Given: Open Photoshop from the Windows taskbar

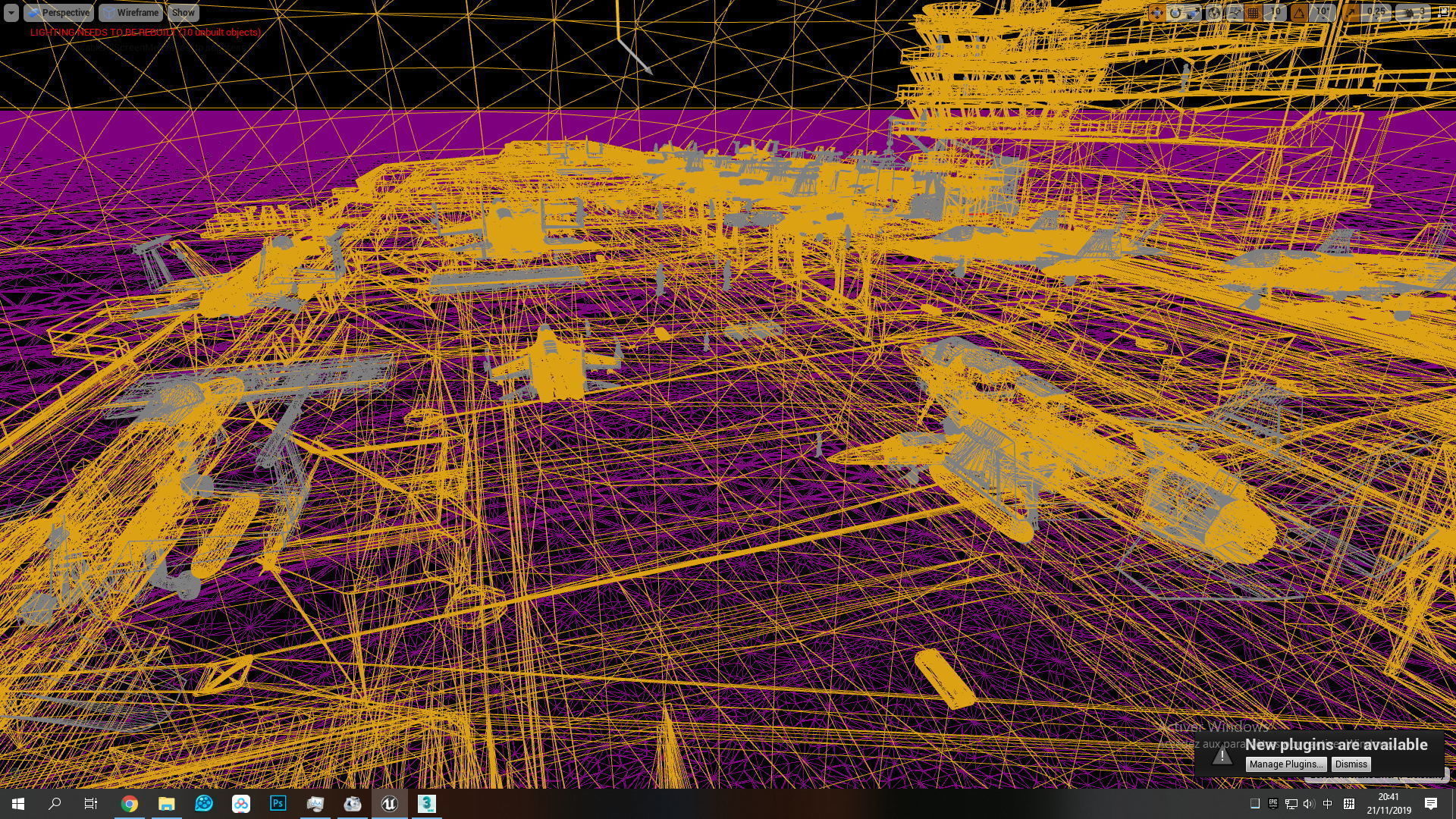Looking at the screenshot, I should pyautogui.click(x=278, y=803).
